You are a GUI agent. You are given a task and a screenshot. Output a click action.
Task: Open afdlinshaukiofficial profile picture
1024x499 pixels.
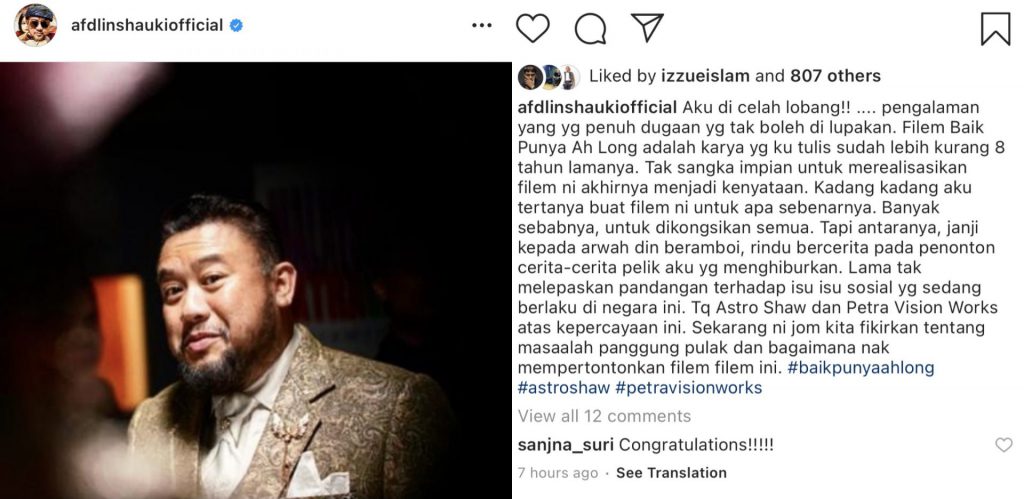(x=35, y=25)
